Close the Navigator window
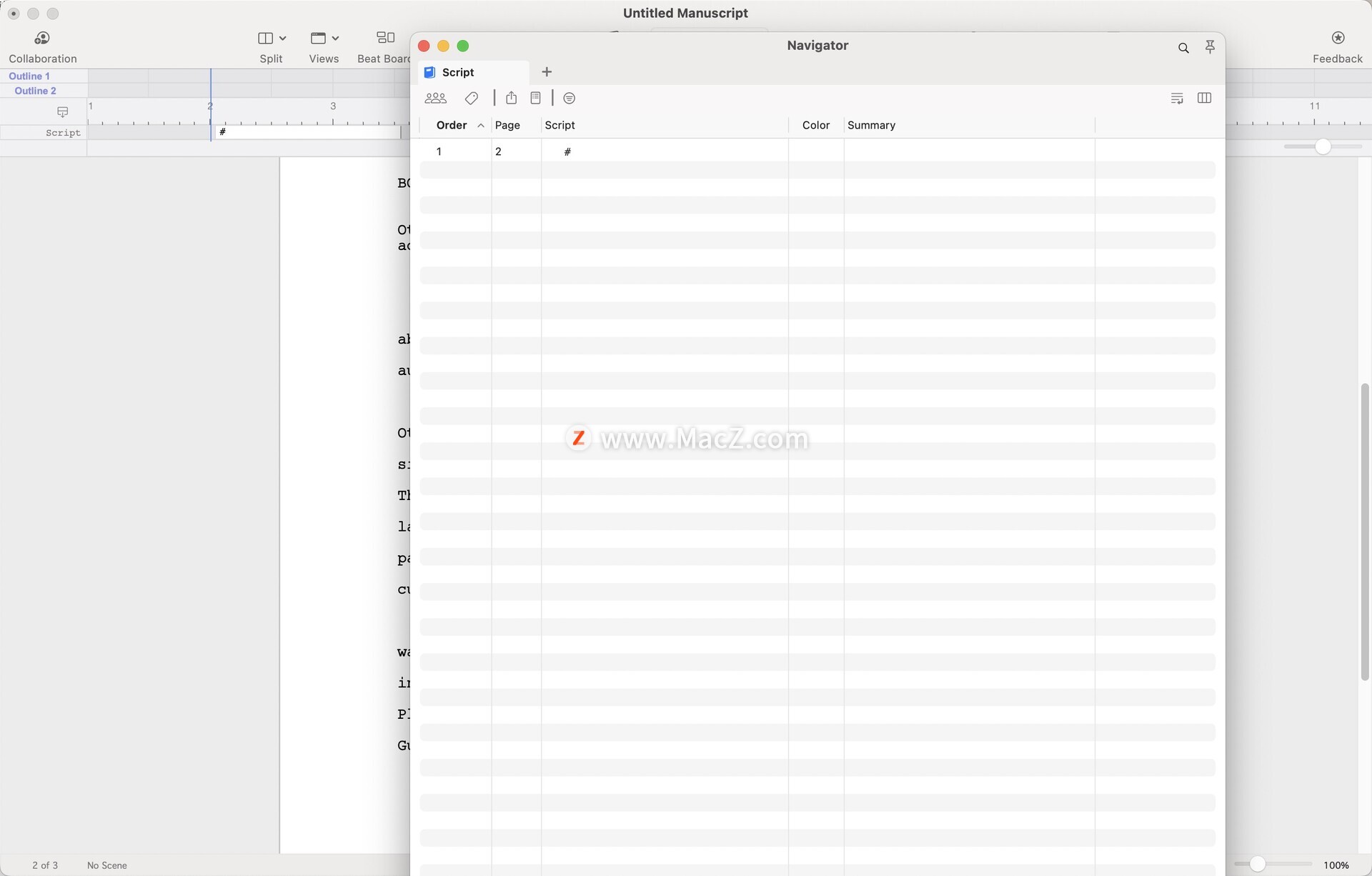The image size is (1372, 876). coord(424,46)
